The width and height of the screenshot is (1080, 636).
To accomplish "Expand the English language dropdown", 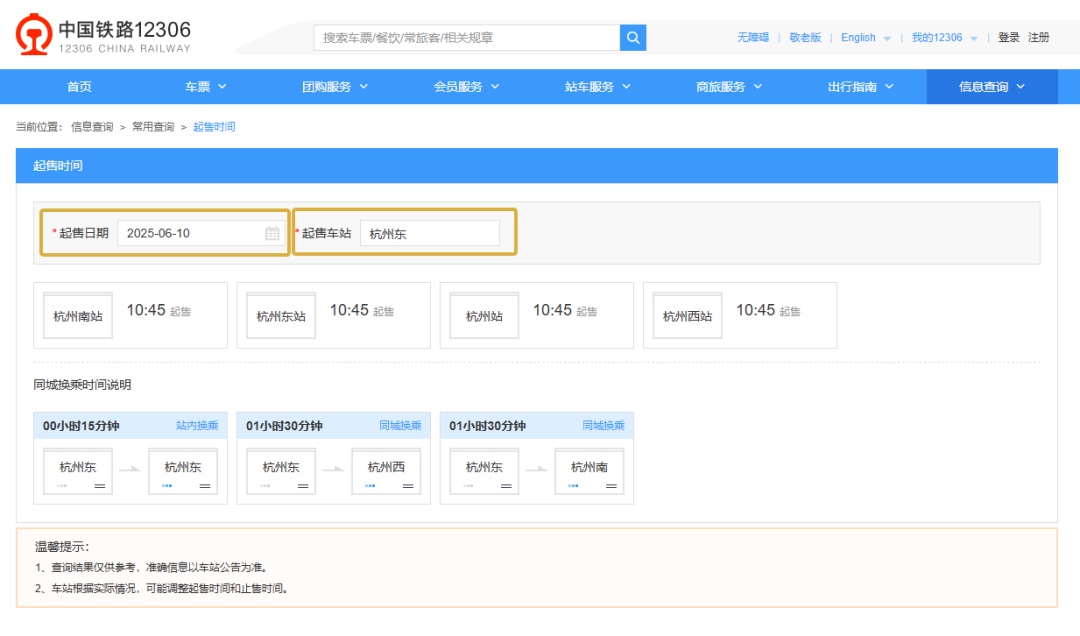I will point(866,38).
